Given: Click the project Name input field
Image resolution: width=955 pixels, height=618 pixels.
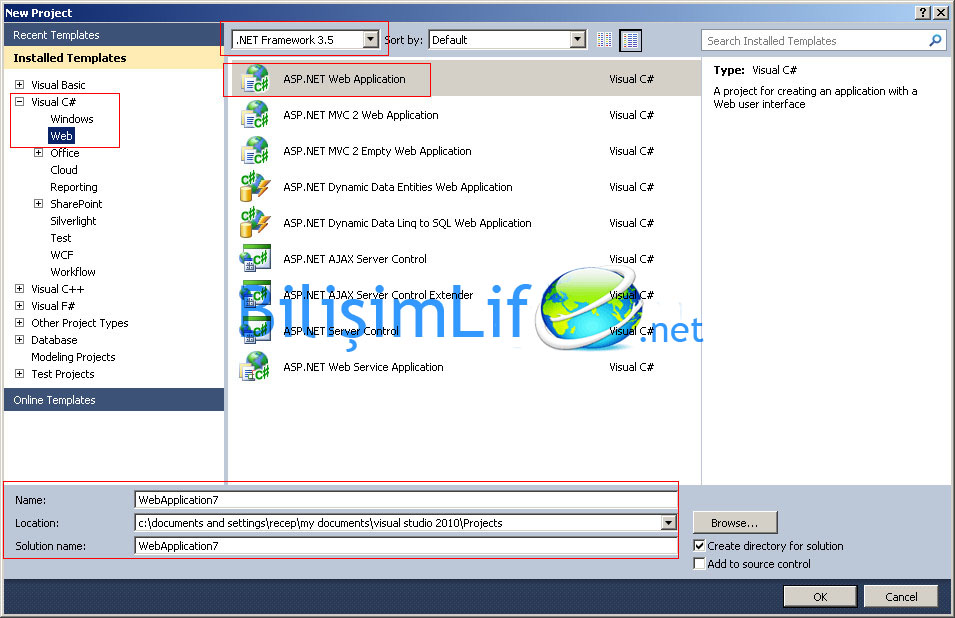Looking at the screenshot, I should [x=406, y=500].
